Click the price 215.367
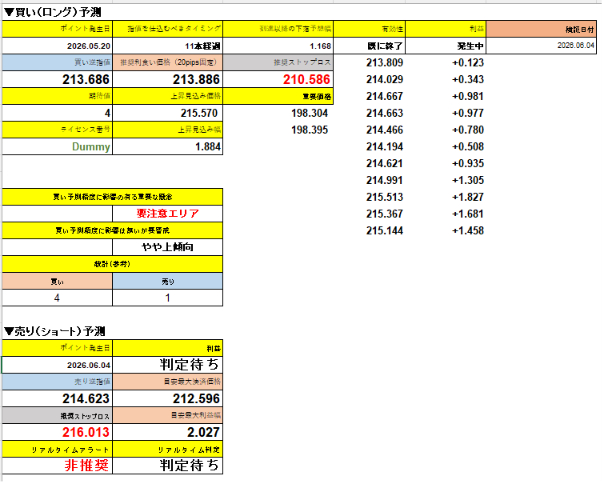This screenshot has width=602, height=482. [384, 214]
